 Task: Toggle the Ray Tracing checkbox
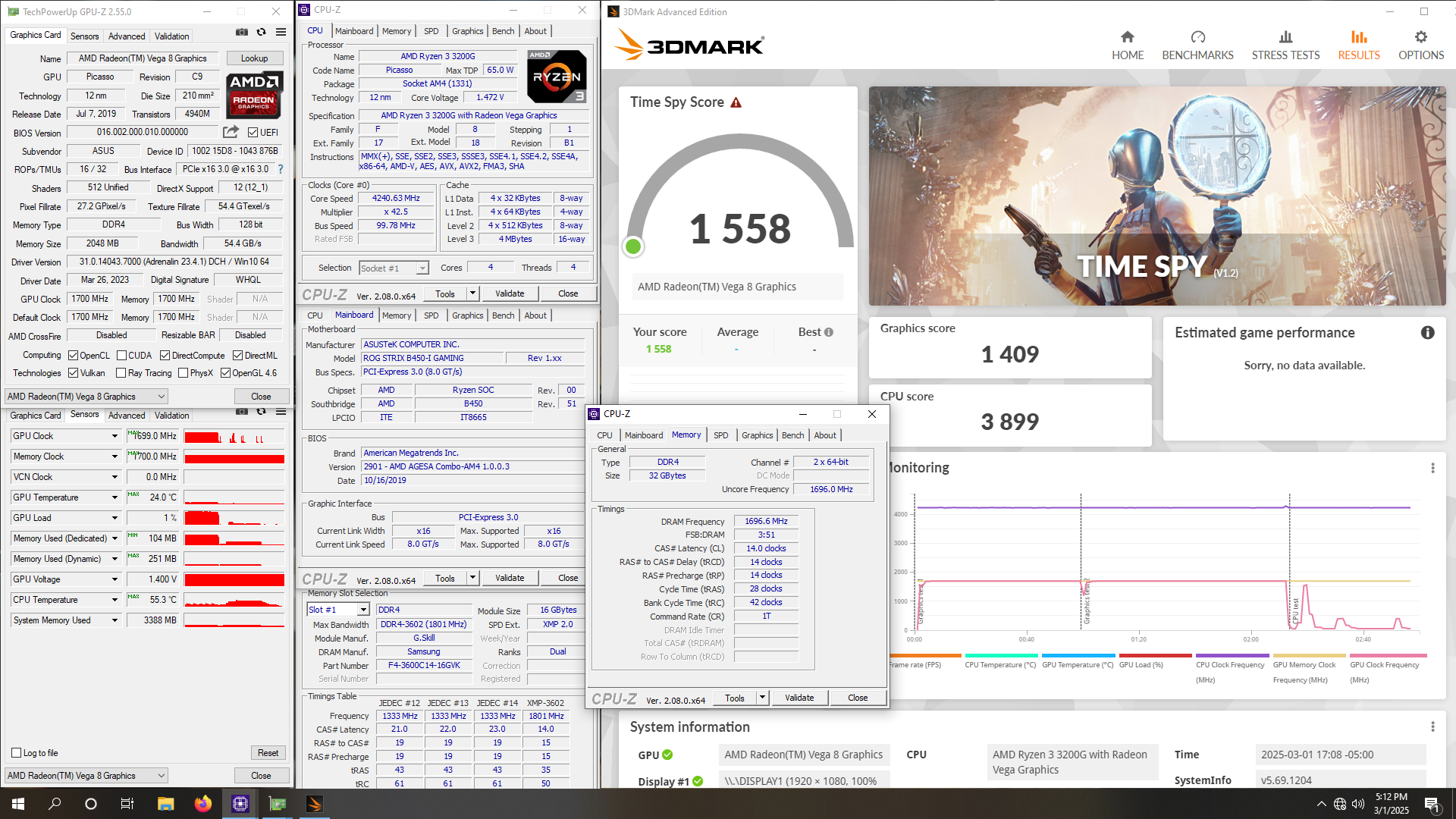(x=121, y=373)
